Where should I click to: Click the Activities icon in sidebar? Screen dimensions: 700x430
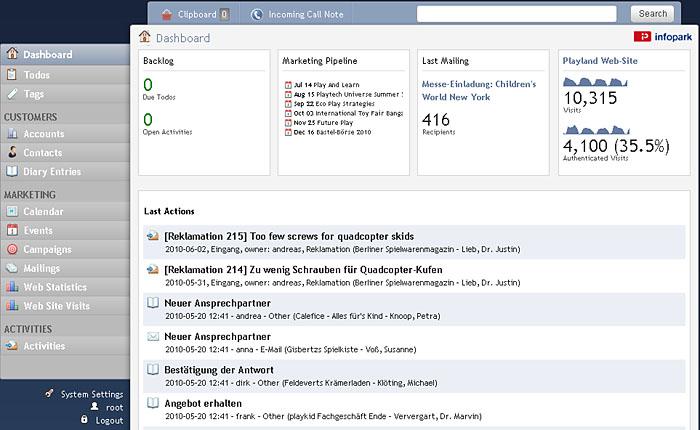[x=12, y=346]
